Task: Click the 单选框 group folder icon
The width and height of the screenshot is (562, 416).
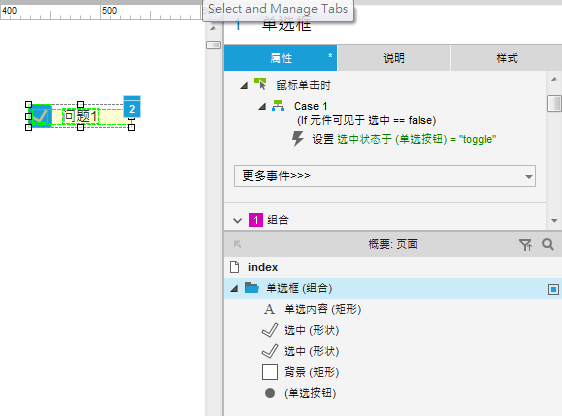Action: (252, 288)
